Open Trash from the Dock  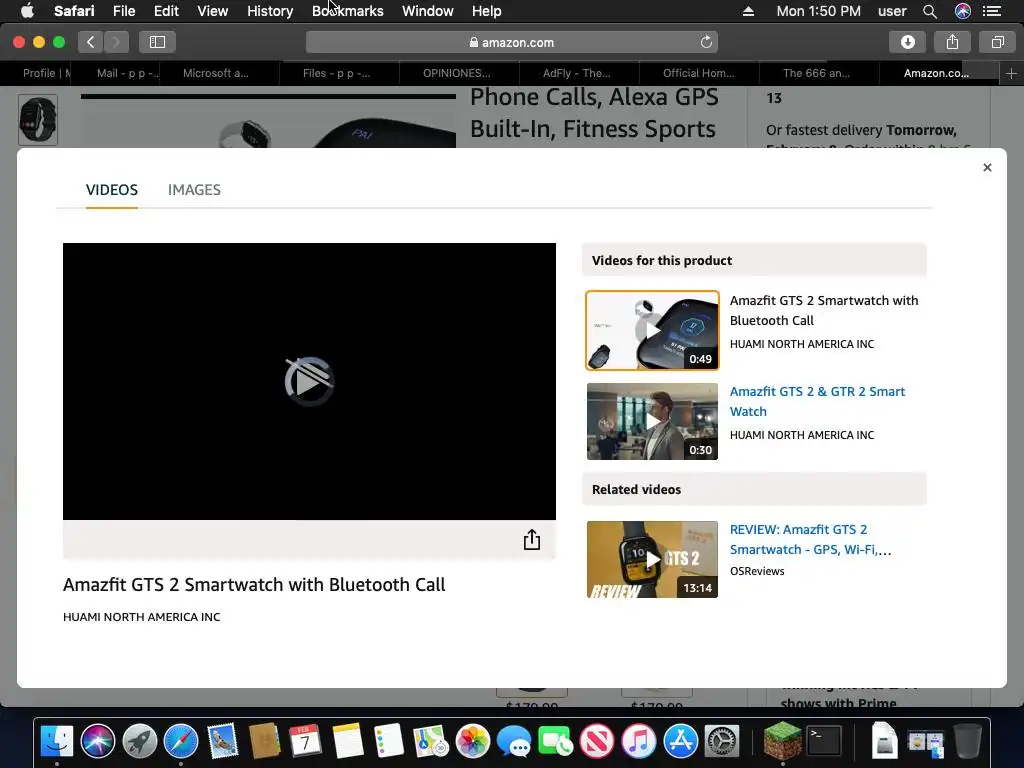968,741
